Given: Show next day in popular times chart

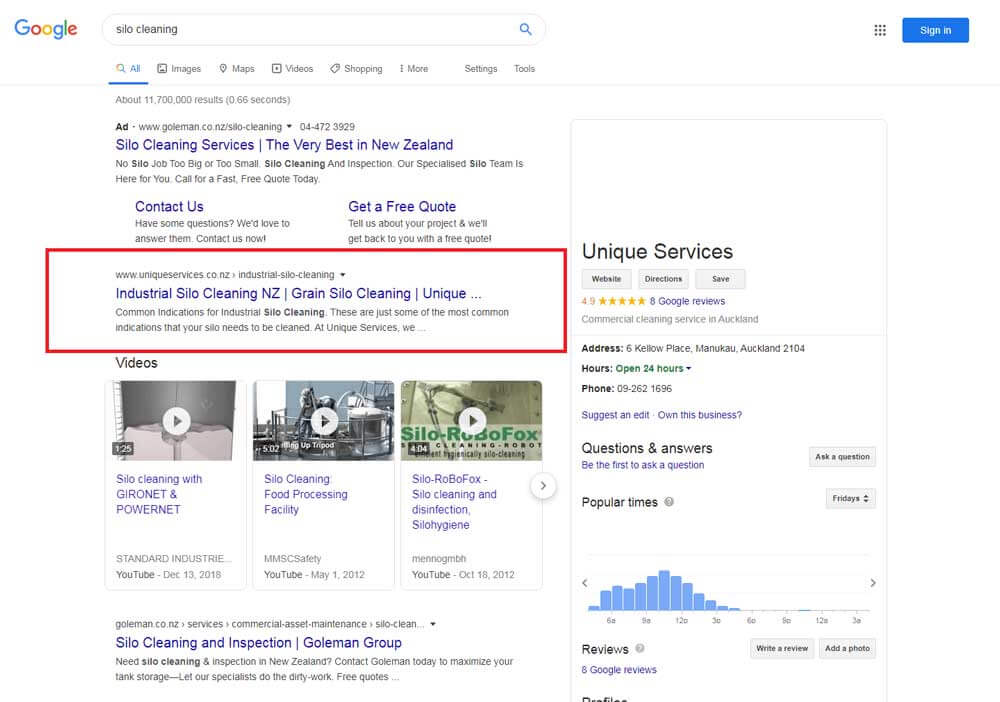Looking at the screenshot, I should 872,583.
